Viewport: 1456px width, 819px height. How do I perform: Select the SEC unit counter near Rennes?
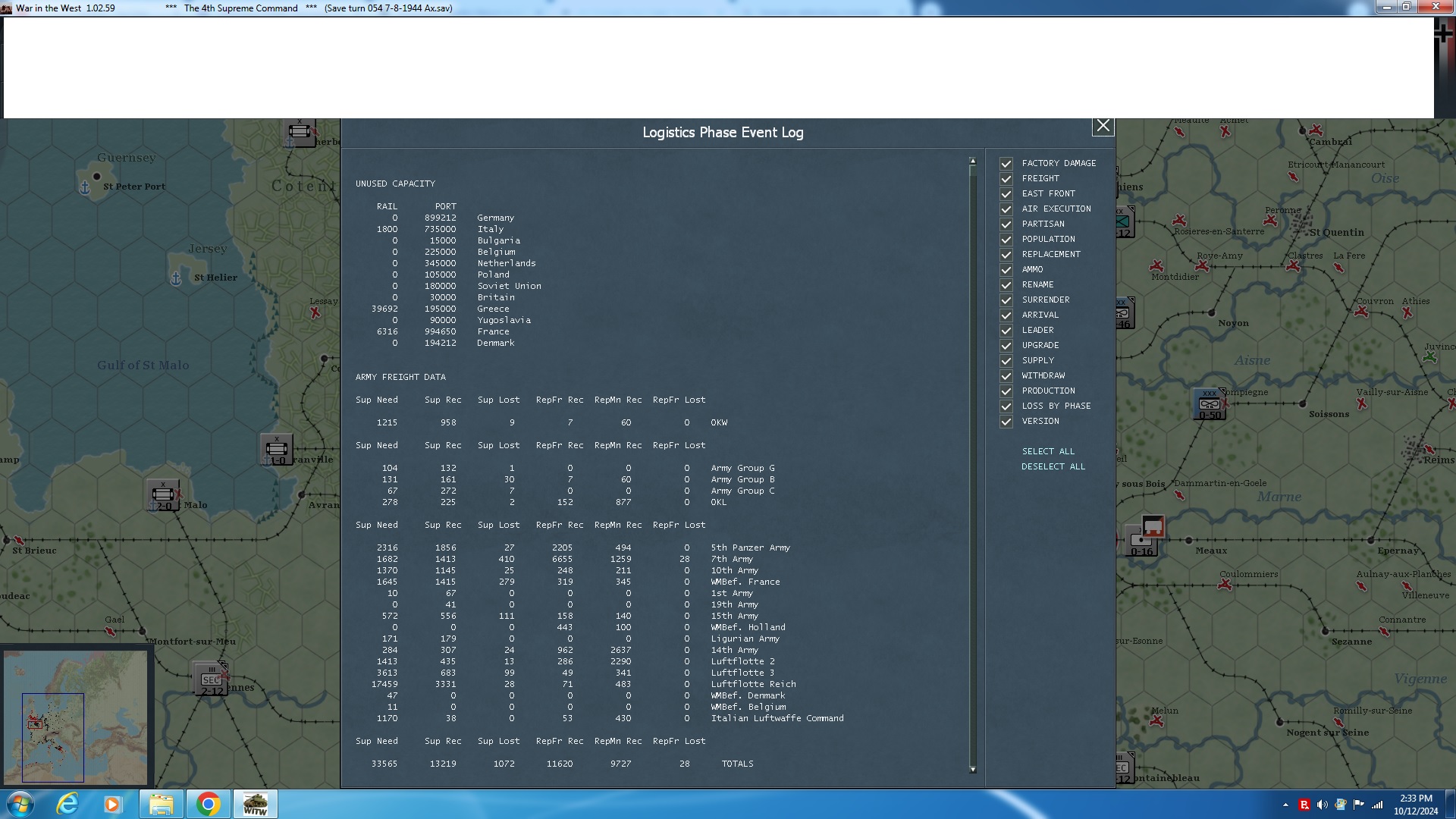click(212, 679)
